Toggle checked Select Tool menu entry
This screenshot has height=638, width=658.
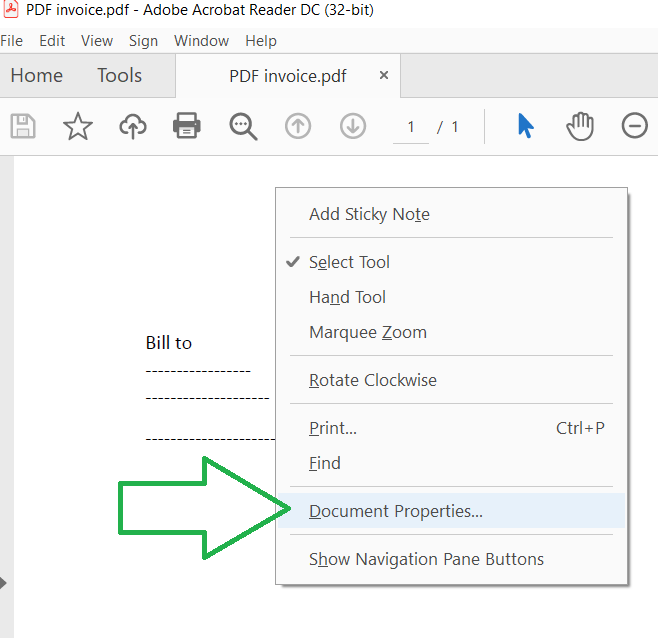point(349,262)
